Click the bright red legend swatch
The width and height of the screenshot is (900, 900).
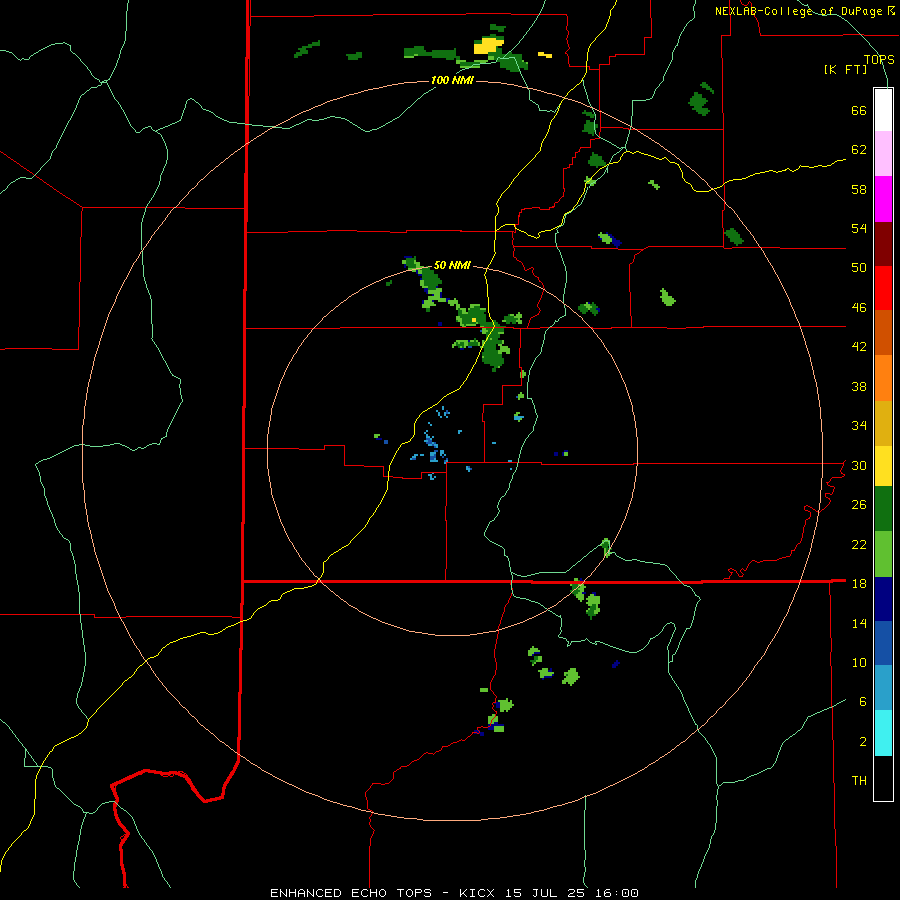(x=883, y=288)
